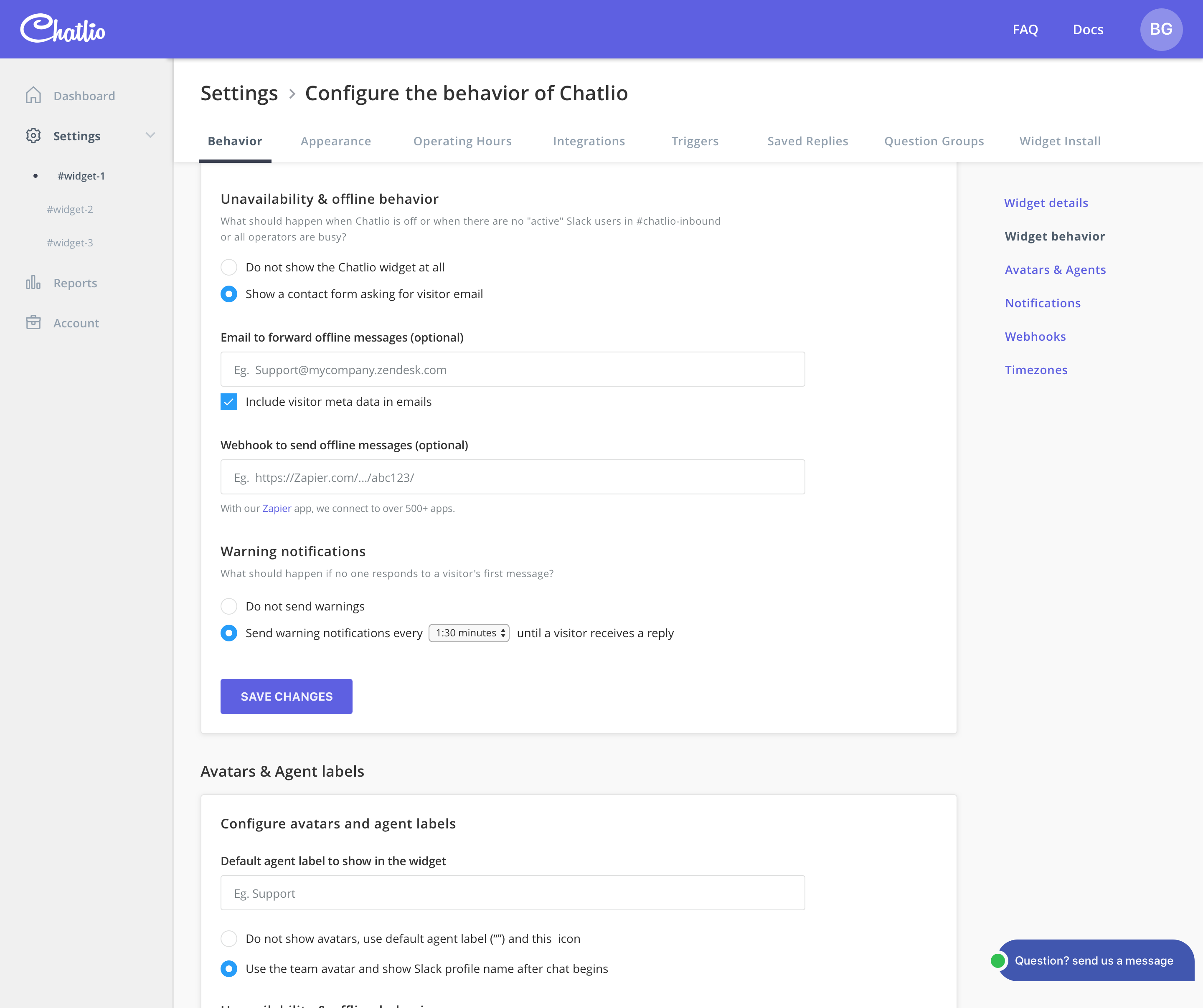Image resolution: width=1203 pixels, height=1008 pixels.
Task: Click the offline webhook URL input field
Action: (x=513, y=477)
